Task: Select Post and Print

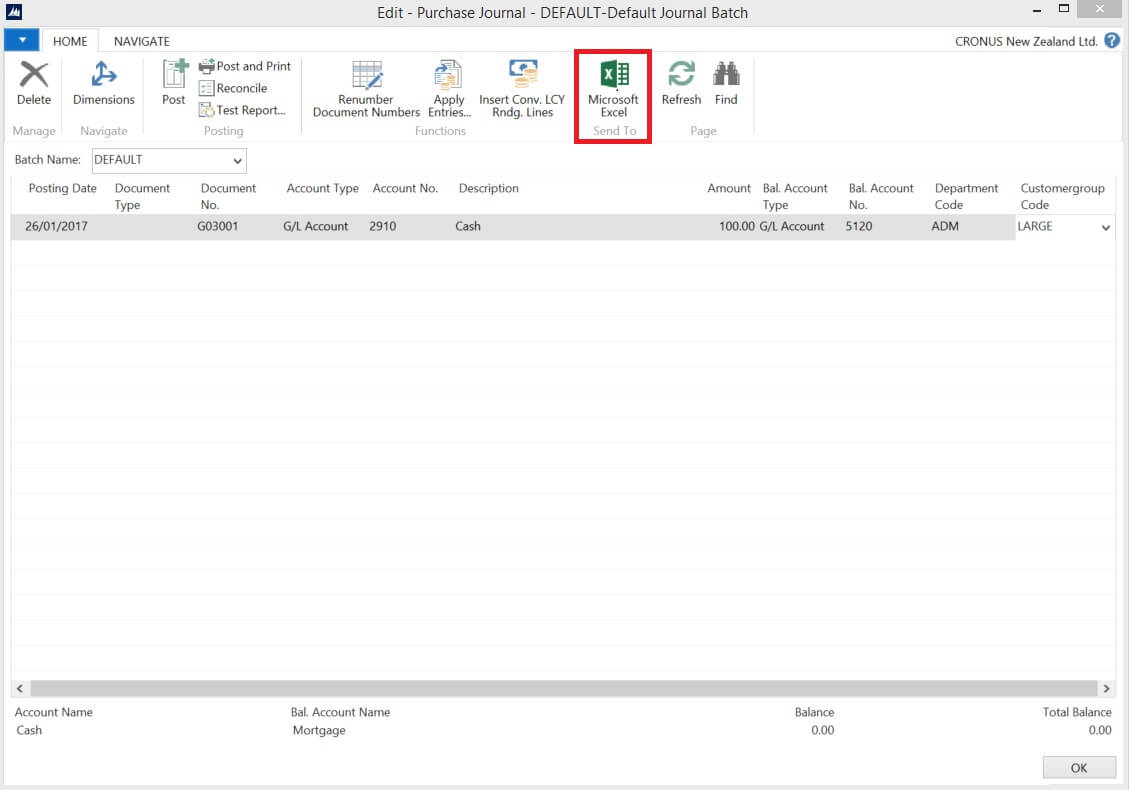Action: point(245,66)
